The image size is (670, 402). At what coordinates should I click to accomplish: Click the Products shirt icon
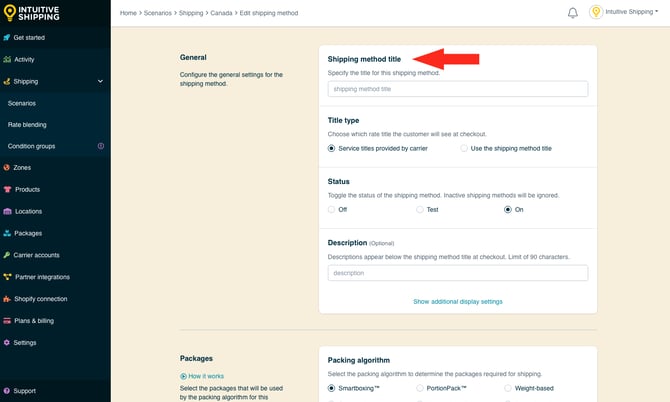(x=7, y=189)
